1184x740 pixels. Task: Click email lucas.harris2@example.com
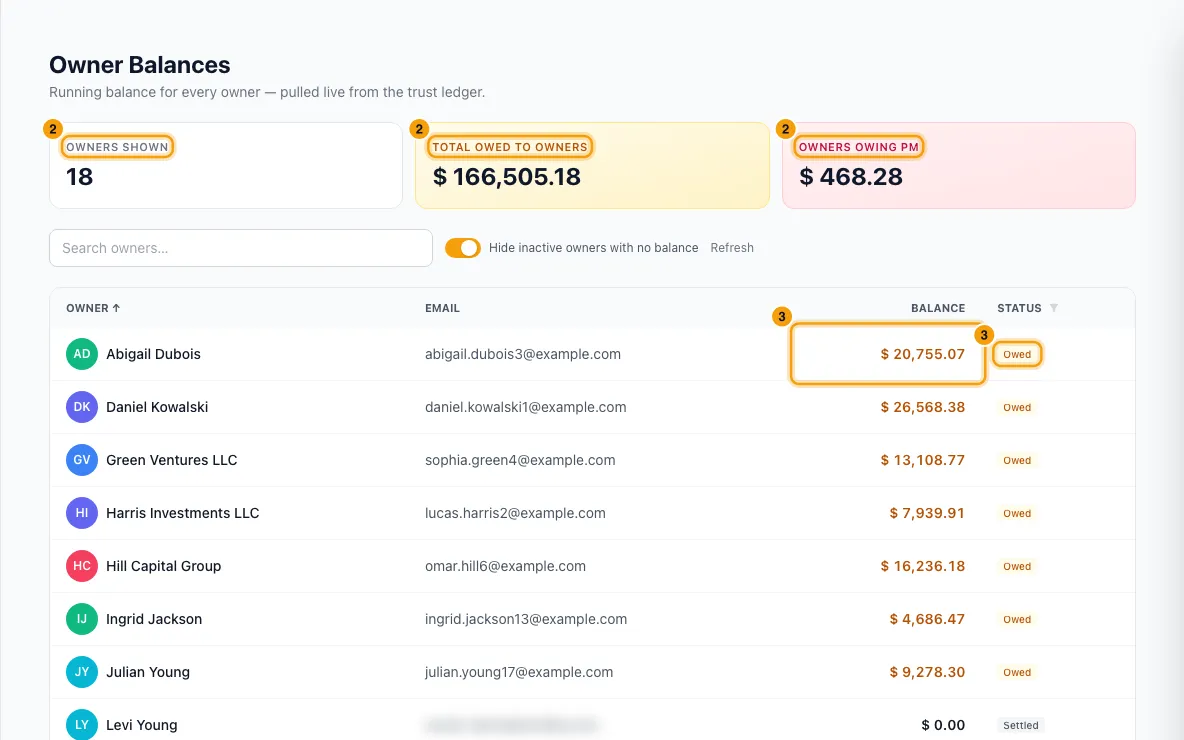coord(515,513)
